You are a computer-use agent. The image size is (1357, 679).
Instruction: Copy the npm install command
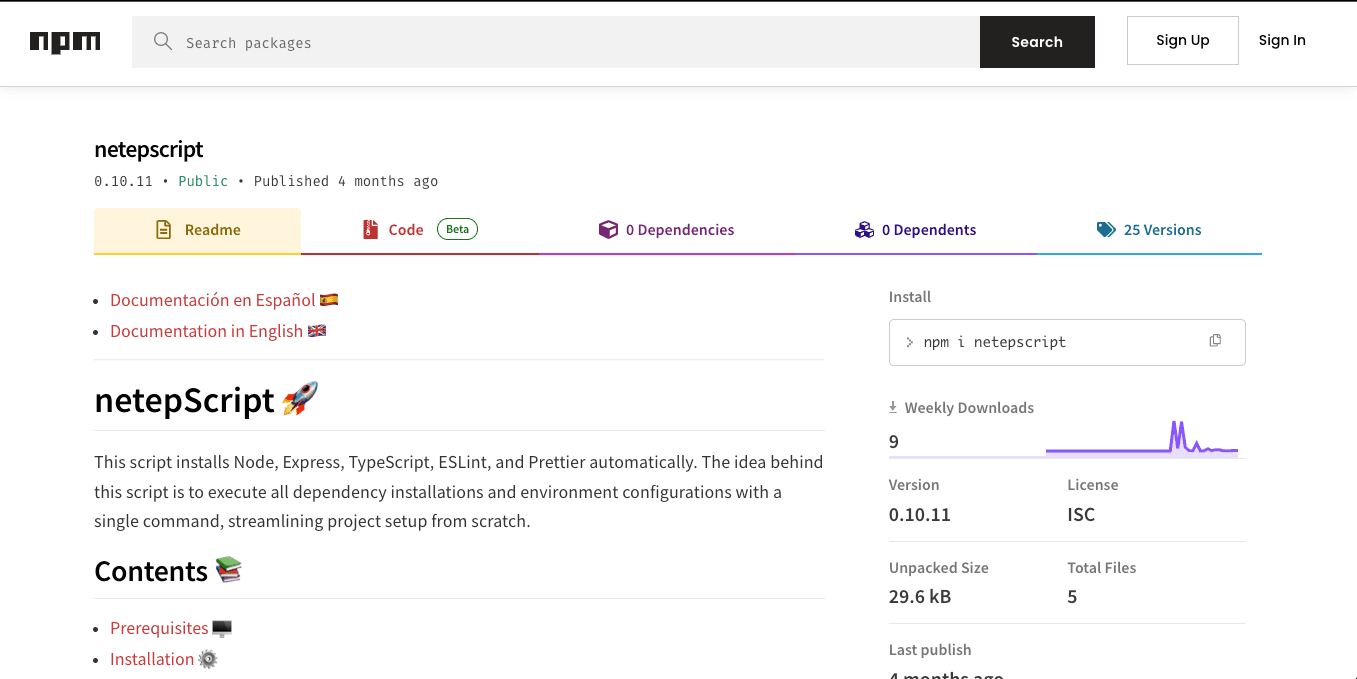pyautogui.click(x=1215, y=341)
